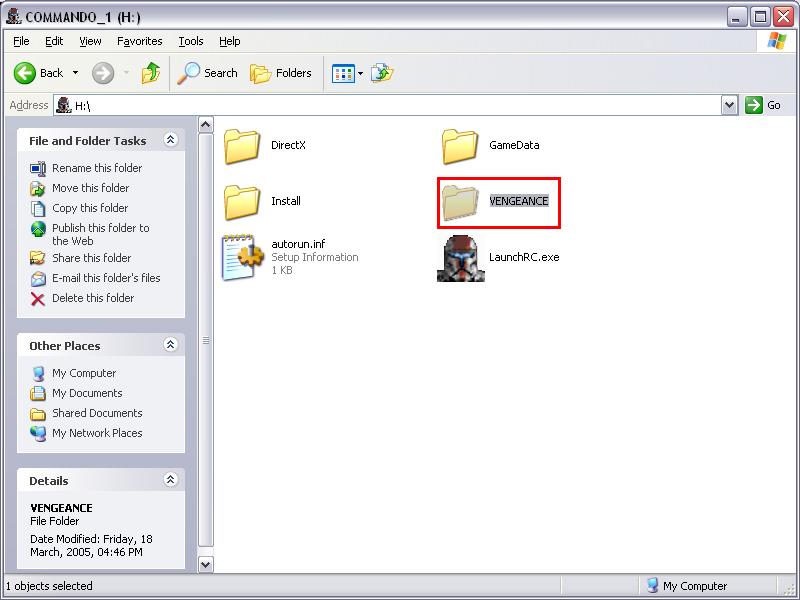Viewport: 800px width, 600px height.
Task: Select the autorun.inf file icon
Action: pos(242,258)
